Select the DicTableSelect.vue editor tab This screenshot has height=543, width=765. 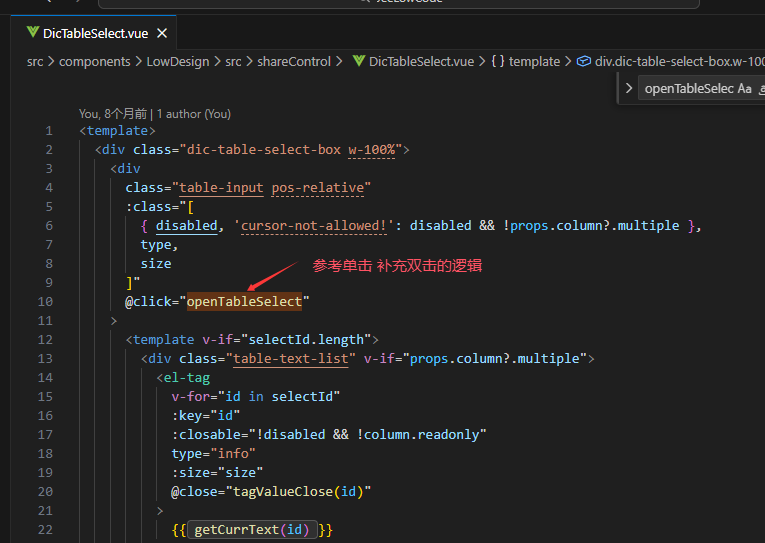pyautogui.click(x=95, y=33)
